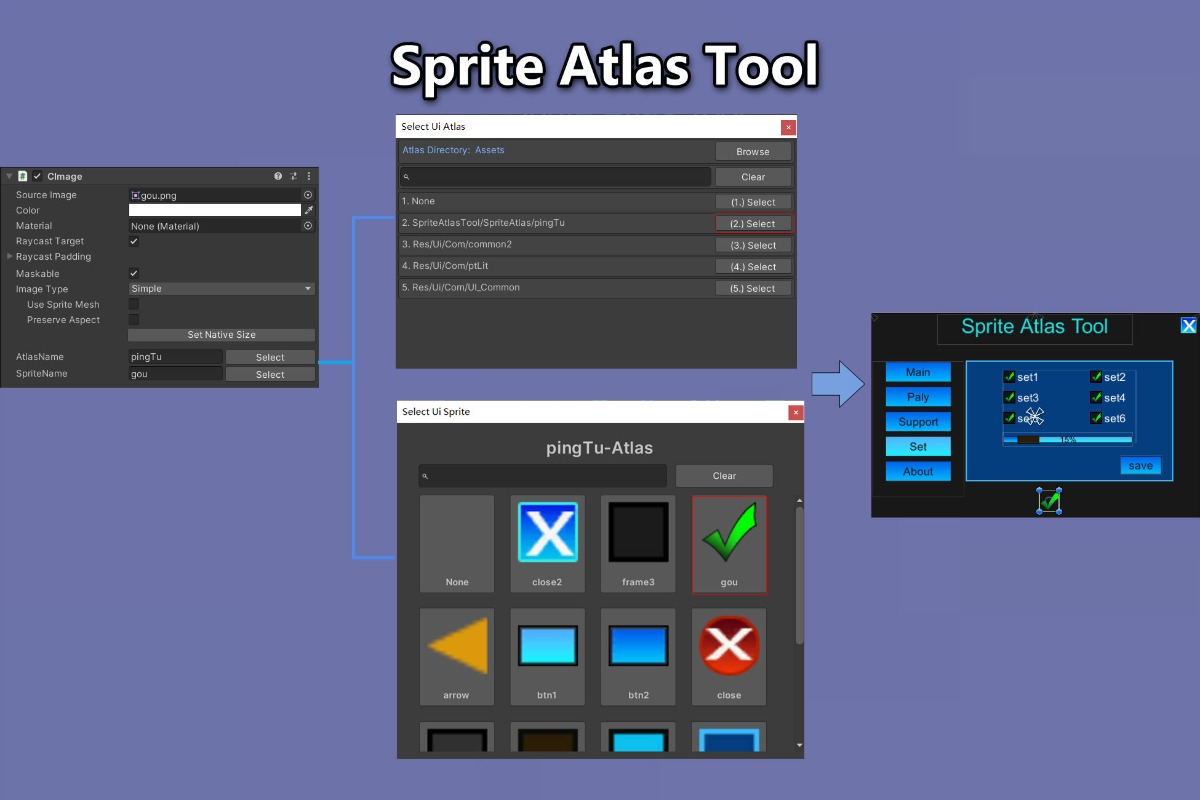Toggle Raycast Target checkbox
The image size is (1200, 800).
134,241
